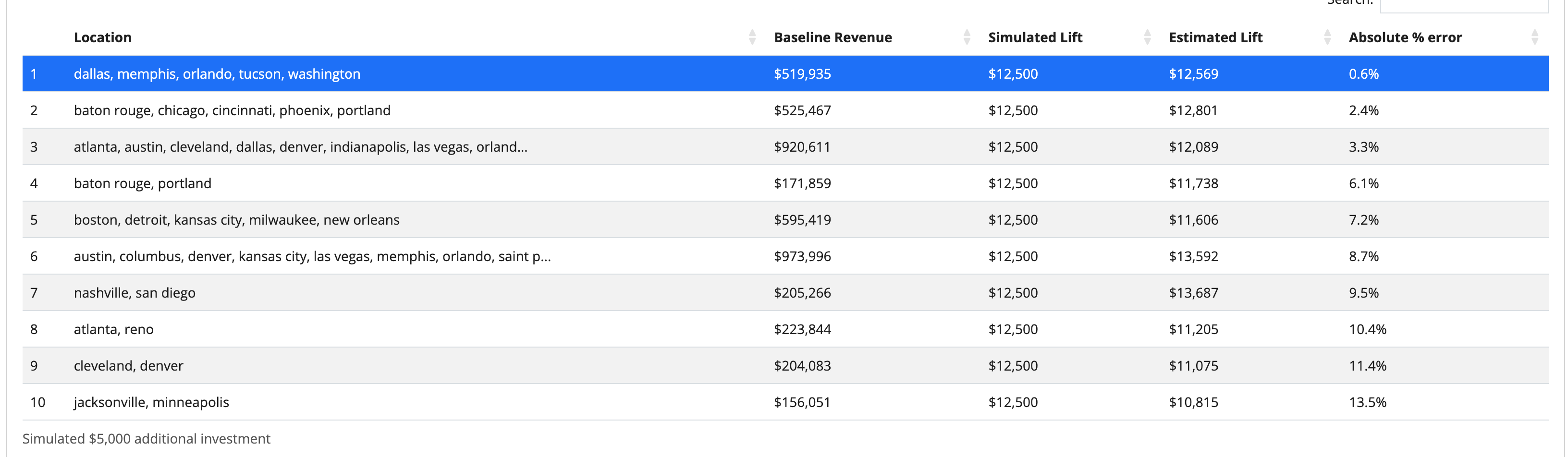
Task: Click the nashville, san diego row
Action: pyautogui.click(x=135, y=293)
